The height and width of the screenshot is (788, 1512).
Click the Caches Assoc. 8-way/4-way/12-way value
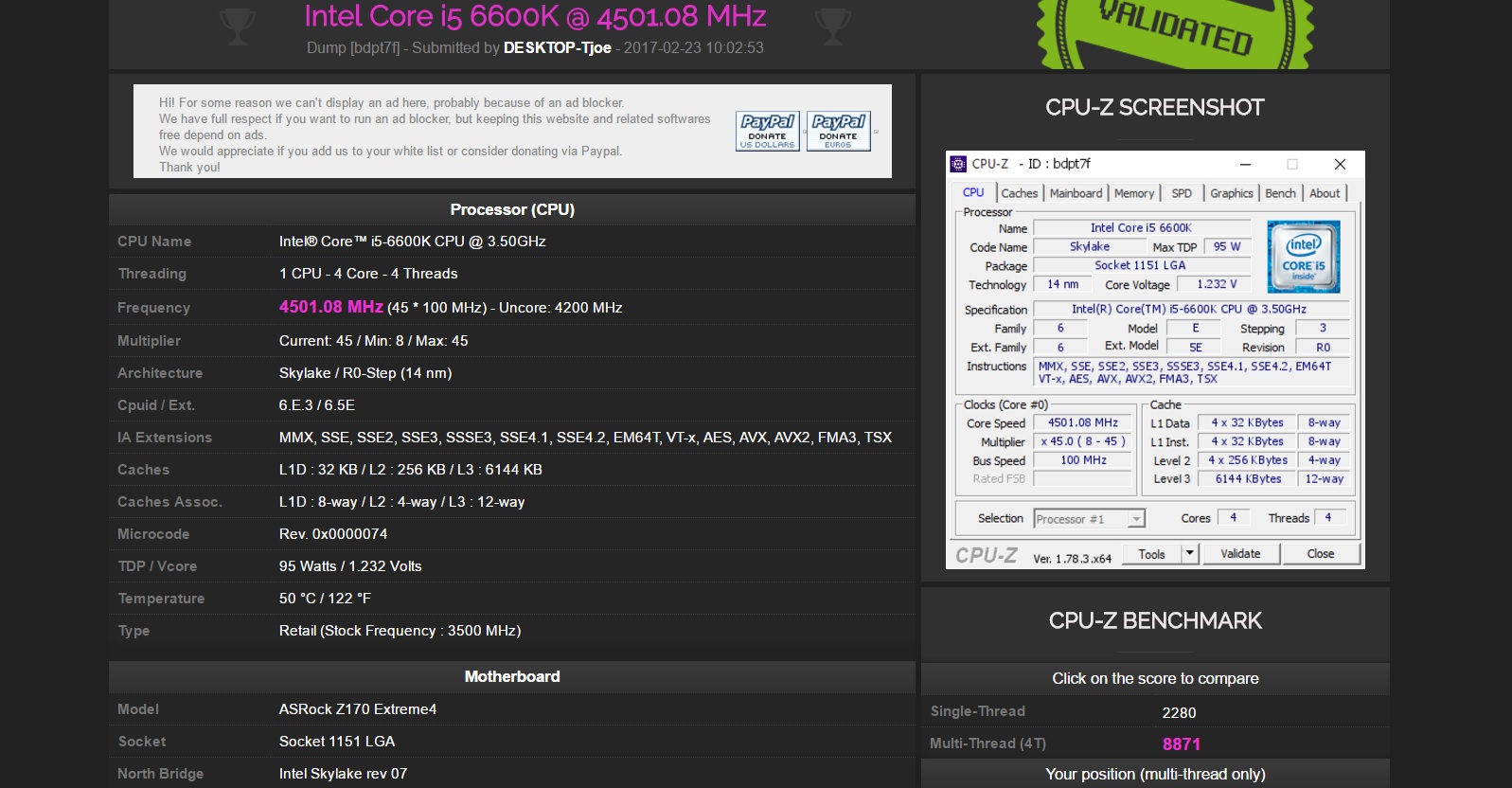click(x=401, y=502)
